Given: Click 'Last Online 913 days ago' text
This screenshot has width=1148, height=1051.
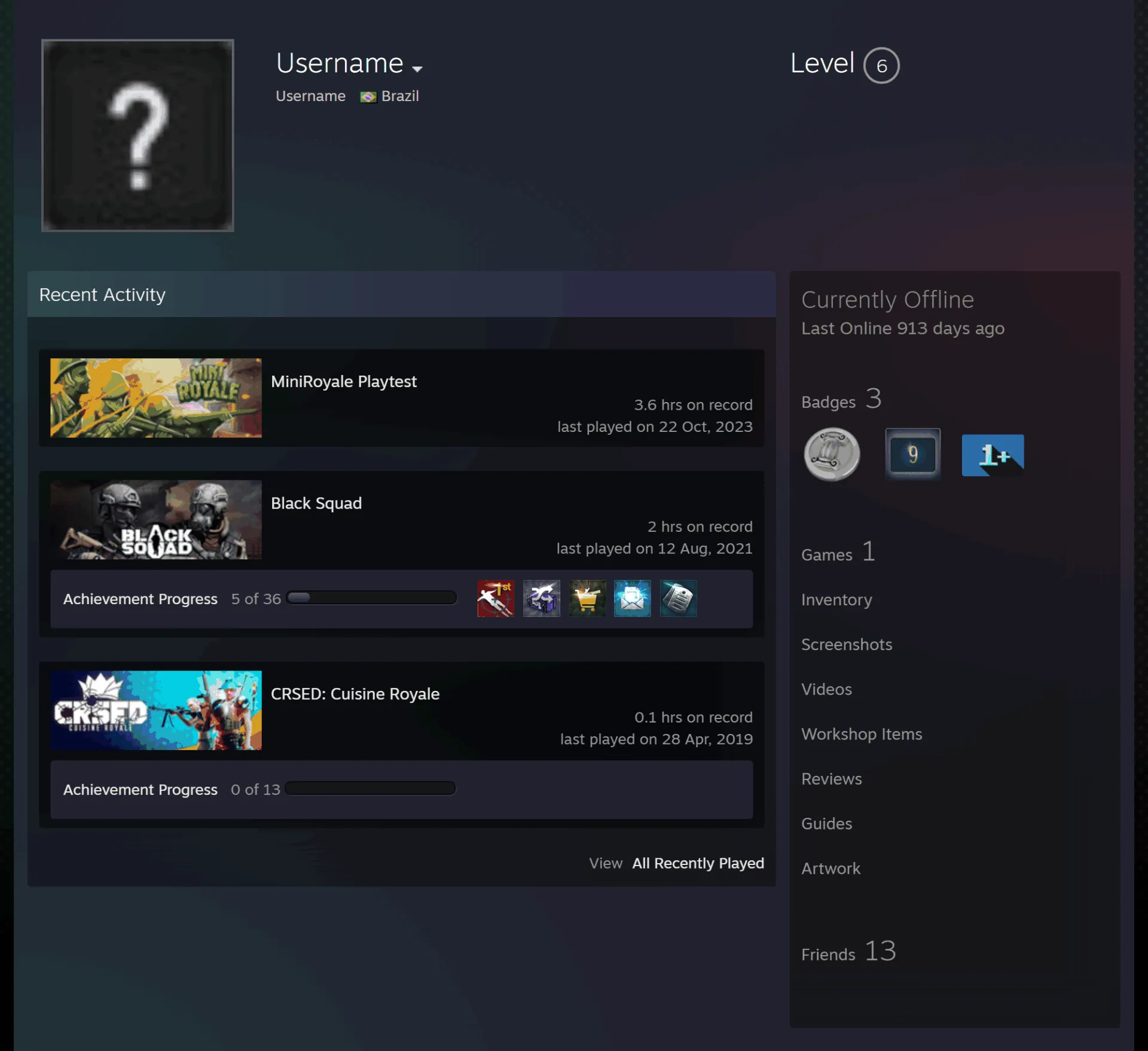Looking at the screenshot, I should pos(903,328).
